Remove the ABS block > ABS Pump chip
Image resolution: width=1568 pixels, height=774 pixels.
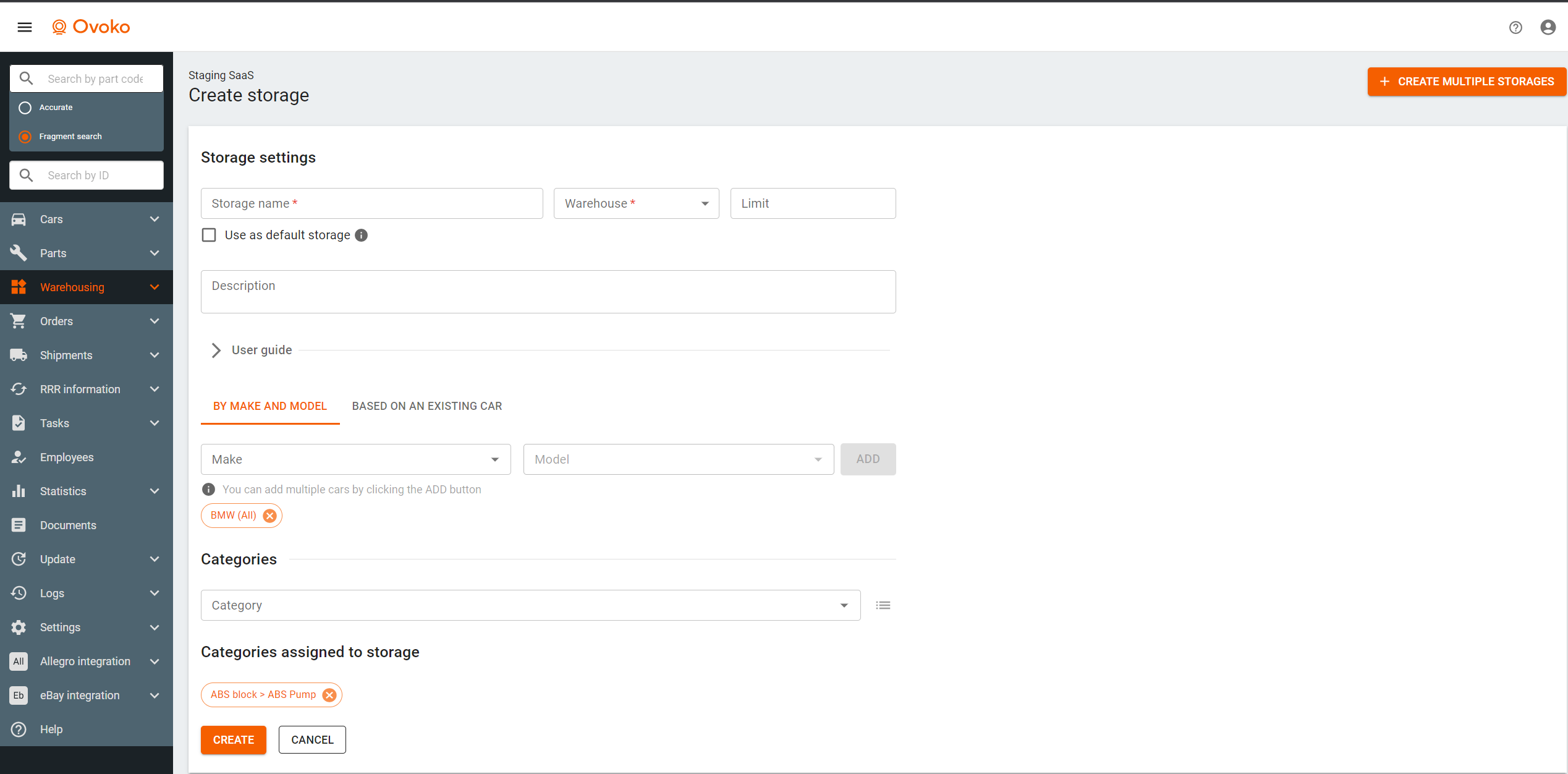pyautogui.click(x=329, y=695)
